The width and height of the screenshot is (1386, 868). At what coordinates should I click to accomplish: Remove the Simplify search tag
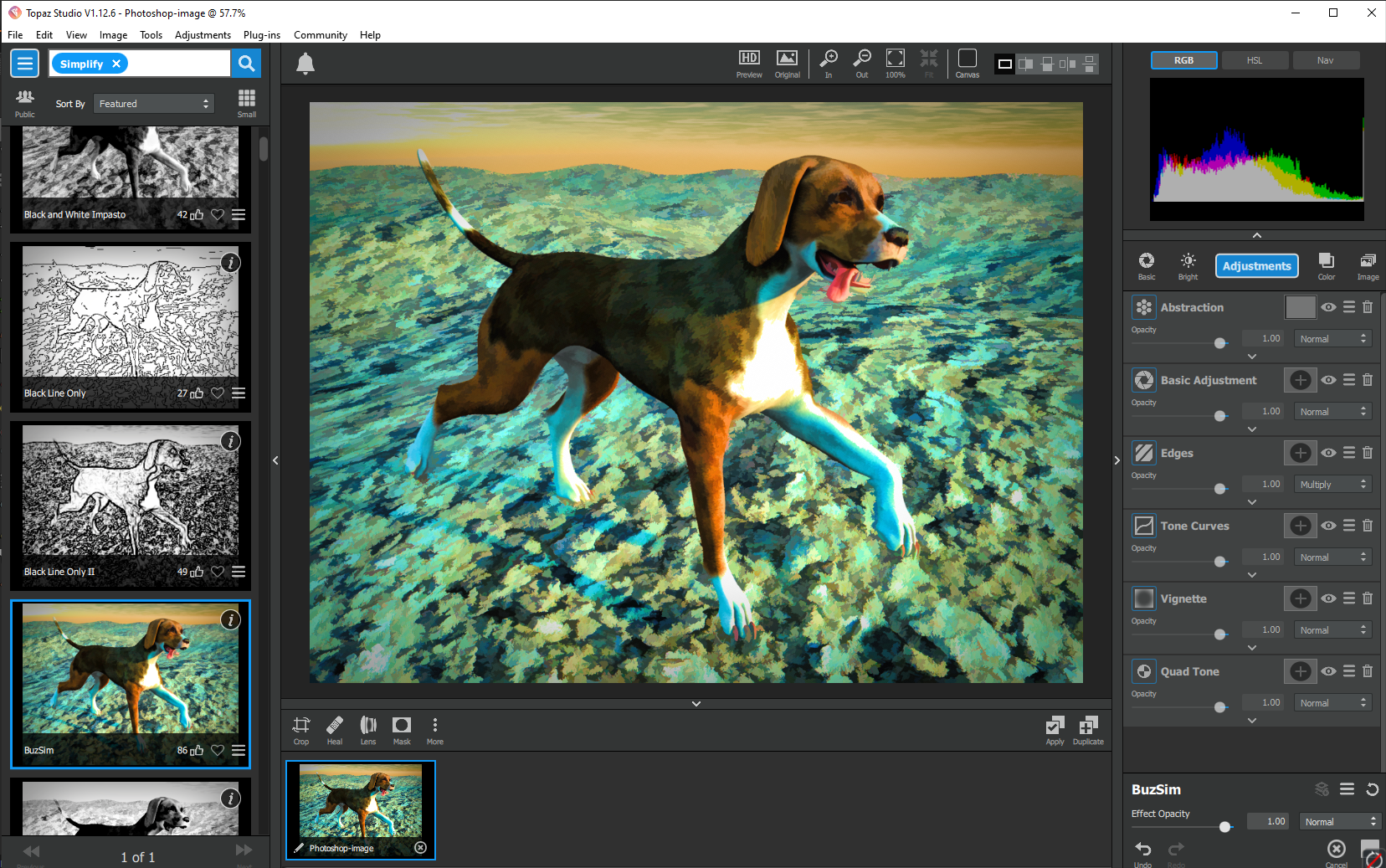[116, 64]
